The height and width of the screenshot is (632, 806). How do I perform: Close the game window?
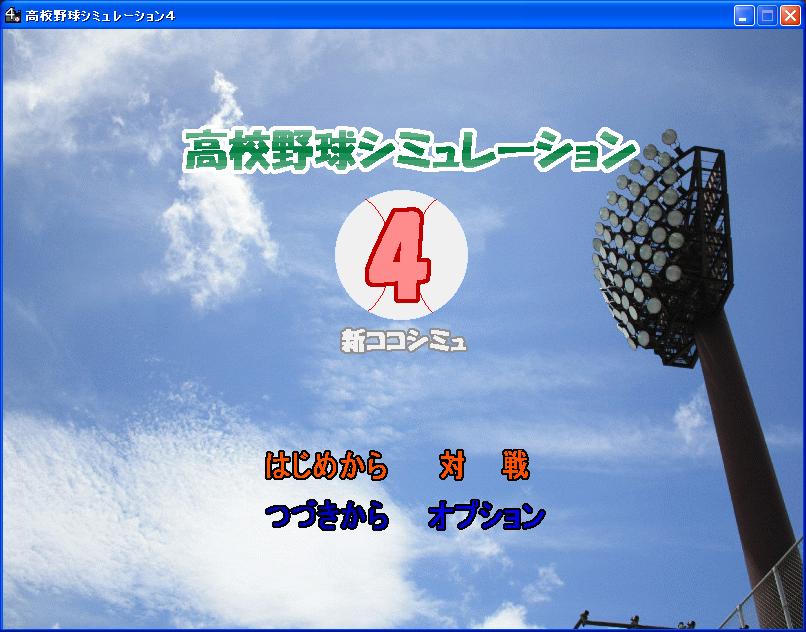point(790,16)
